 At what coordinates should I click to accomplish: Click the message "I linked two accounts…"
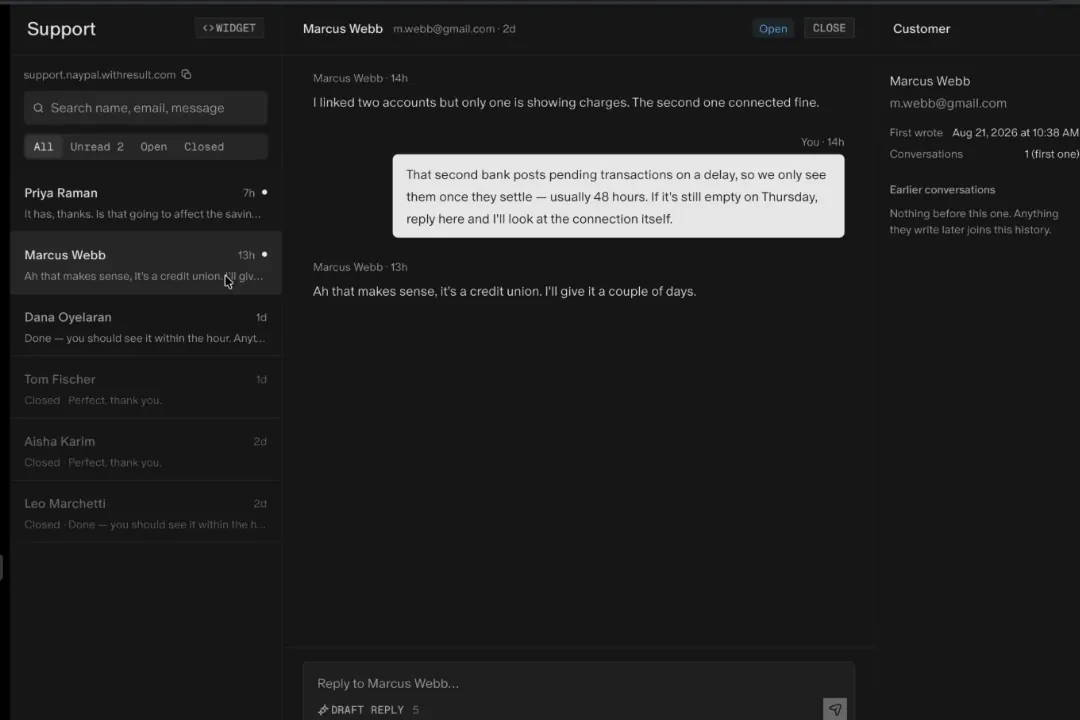pyautogui.click(x=566, y=103)
